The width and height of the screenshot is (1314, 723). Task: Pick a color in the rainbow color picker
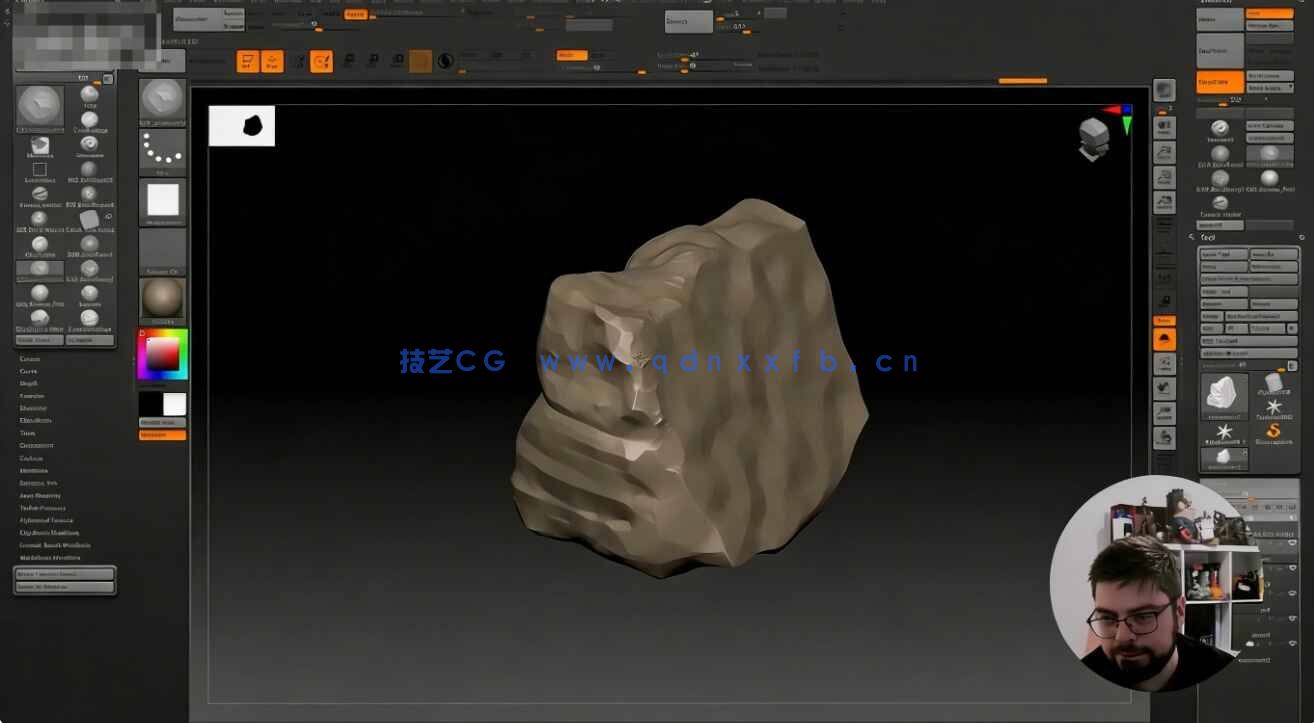(x=162, y=354)
